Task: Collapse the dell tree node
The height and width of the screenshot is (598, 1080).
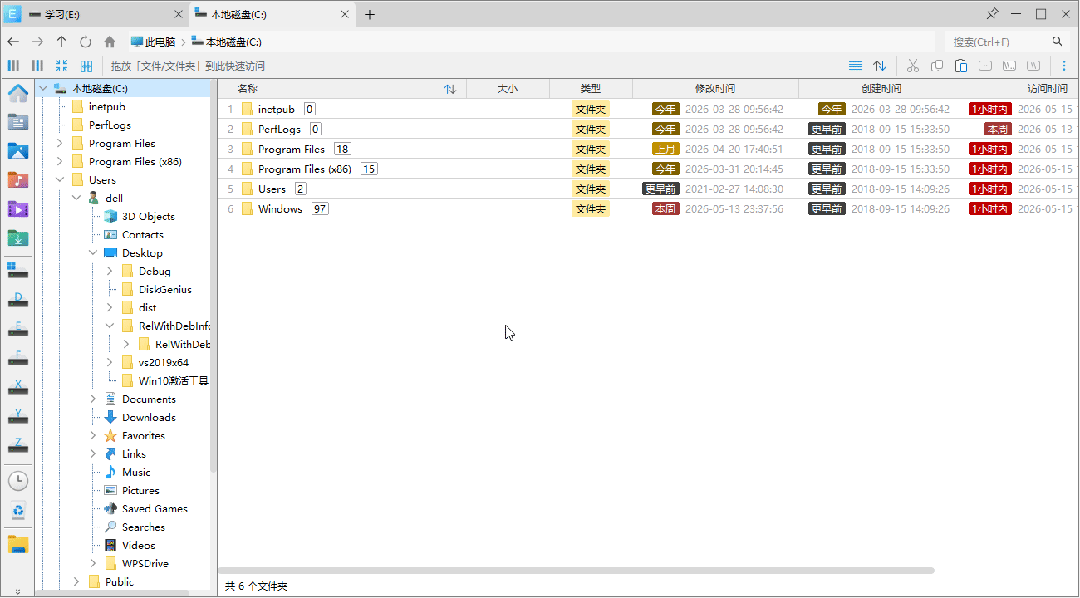Action: point(76,198)
